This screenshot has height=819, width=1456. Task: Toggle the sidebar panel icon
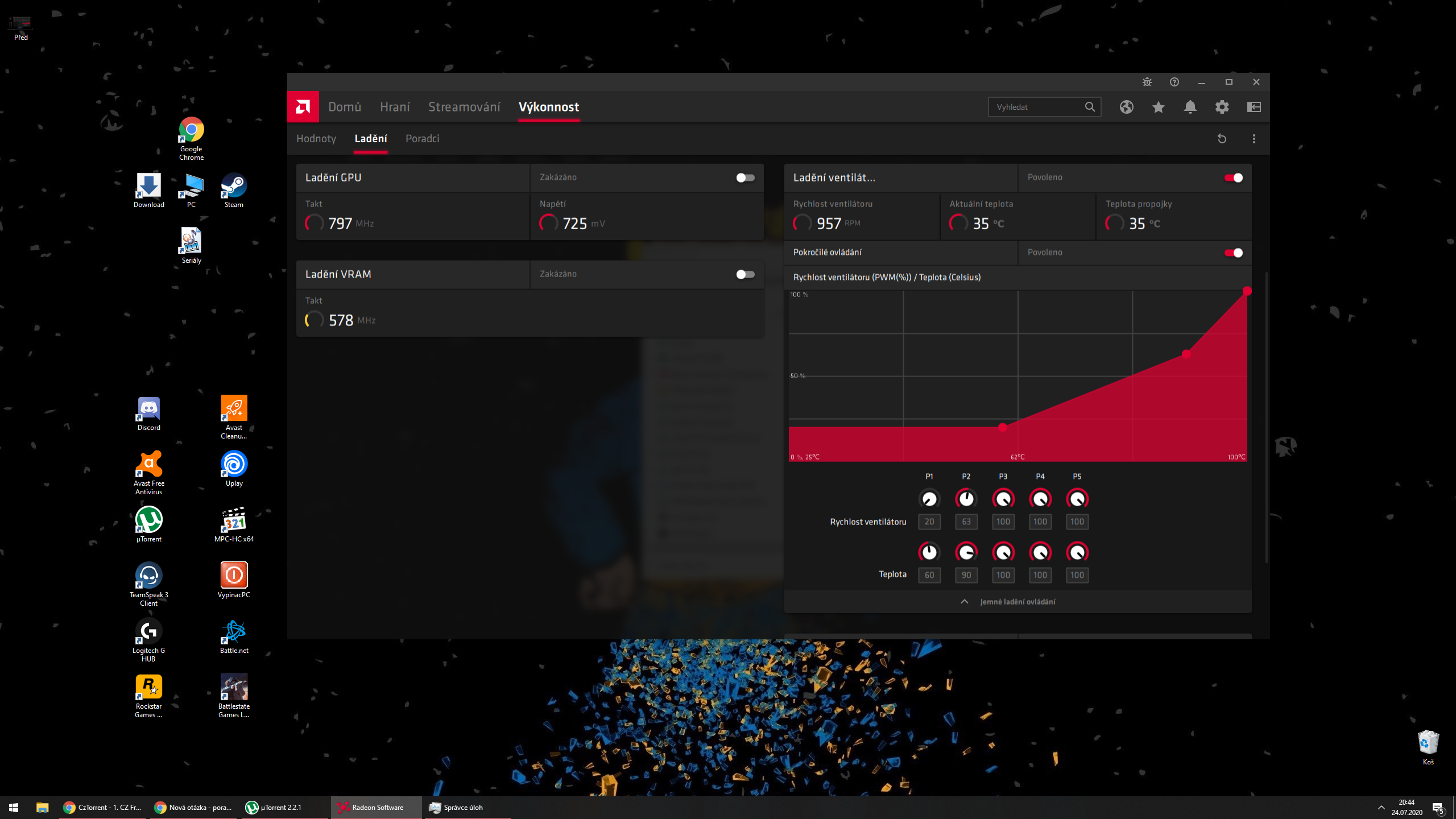[x=1254, y=107]
